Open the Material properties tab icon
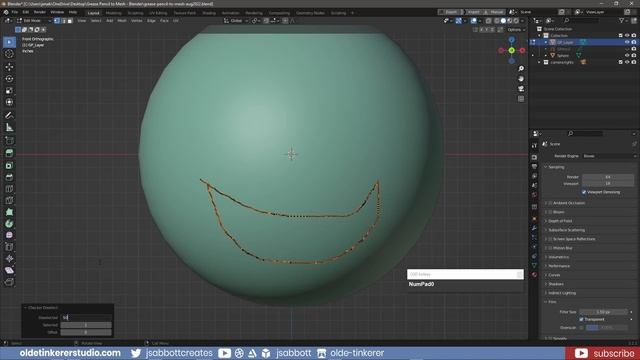 pyautogui.click(x=535, y=275)
